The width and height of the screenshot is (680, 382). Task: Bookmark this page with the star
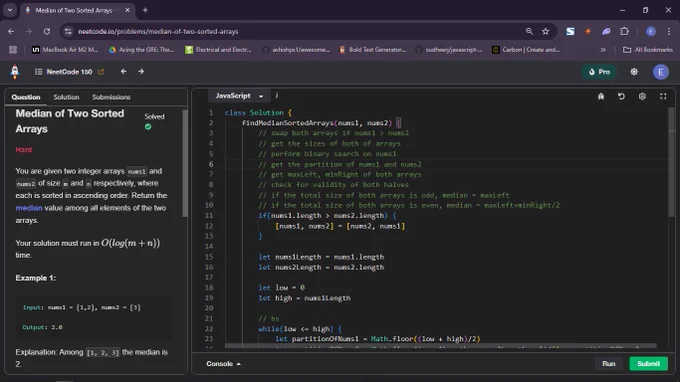[x=546, y=31]
